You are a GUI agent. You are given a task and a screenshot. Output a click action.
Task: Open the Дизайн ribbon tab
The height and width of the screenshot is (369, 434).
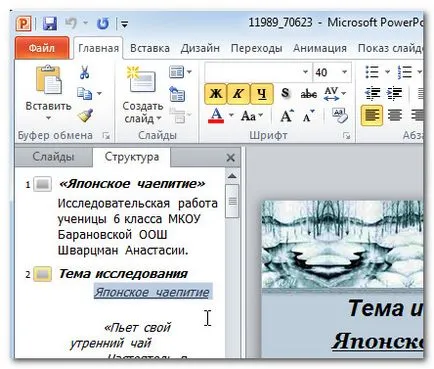(200, 48)
